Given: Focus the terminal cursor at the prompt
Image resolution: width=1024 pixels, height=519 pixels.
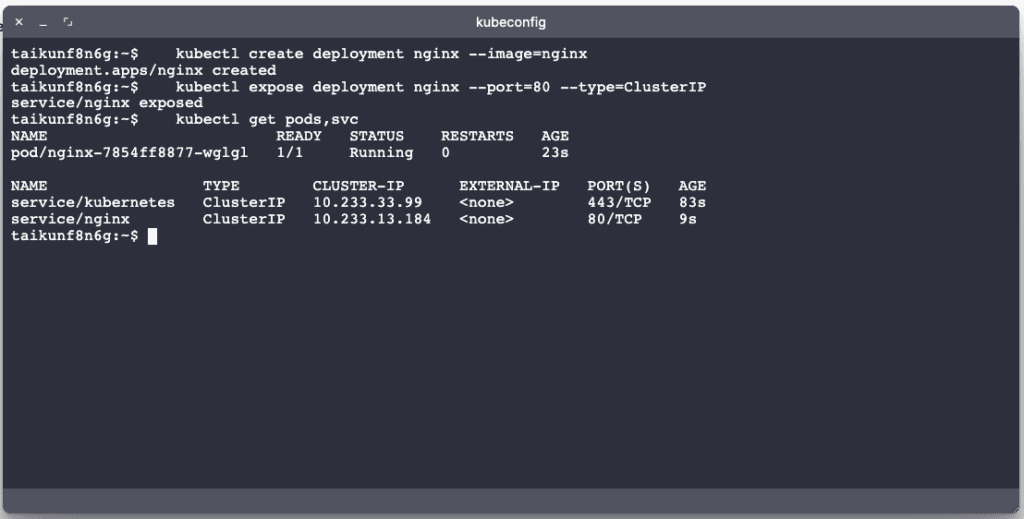Looking at the screenshot, I should click(152, 236).
